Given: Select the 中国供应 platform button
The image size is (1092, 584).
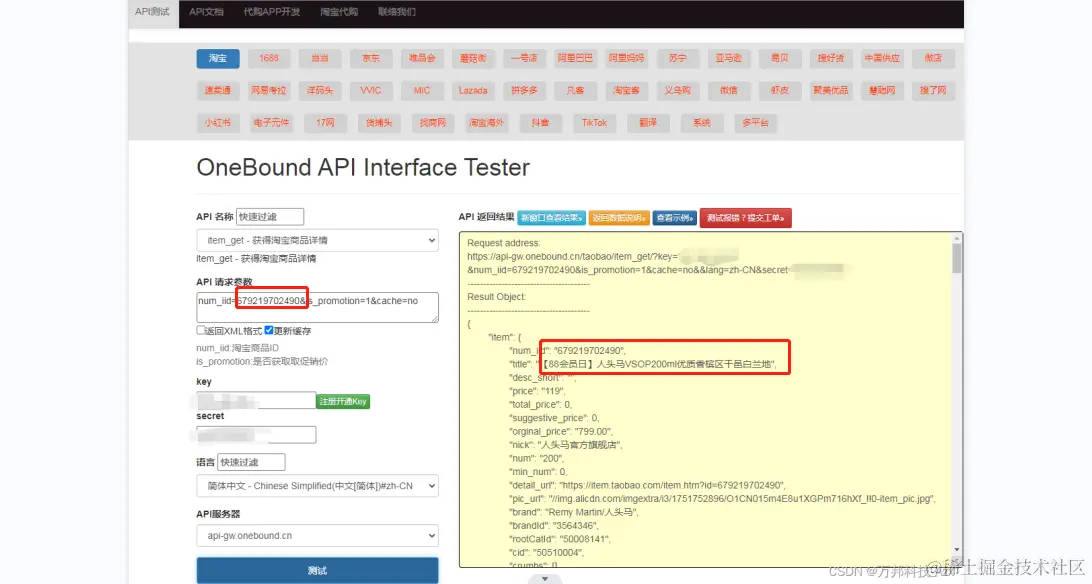Looking at the screenshot, I should [x=882, y=58].
